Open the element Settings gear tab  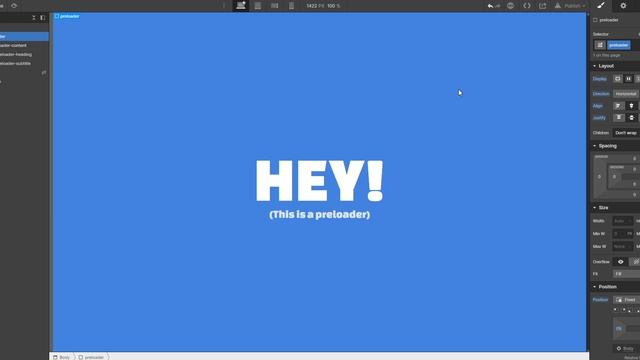[623, 6]
